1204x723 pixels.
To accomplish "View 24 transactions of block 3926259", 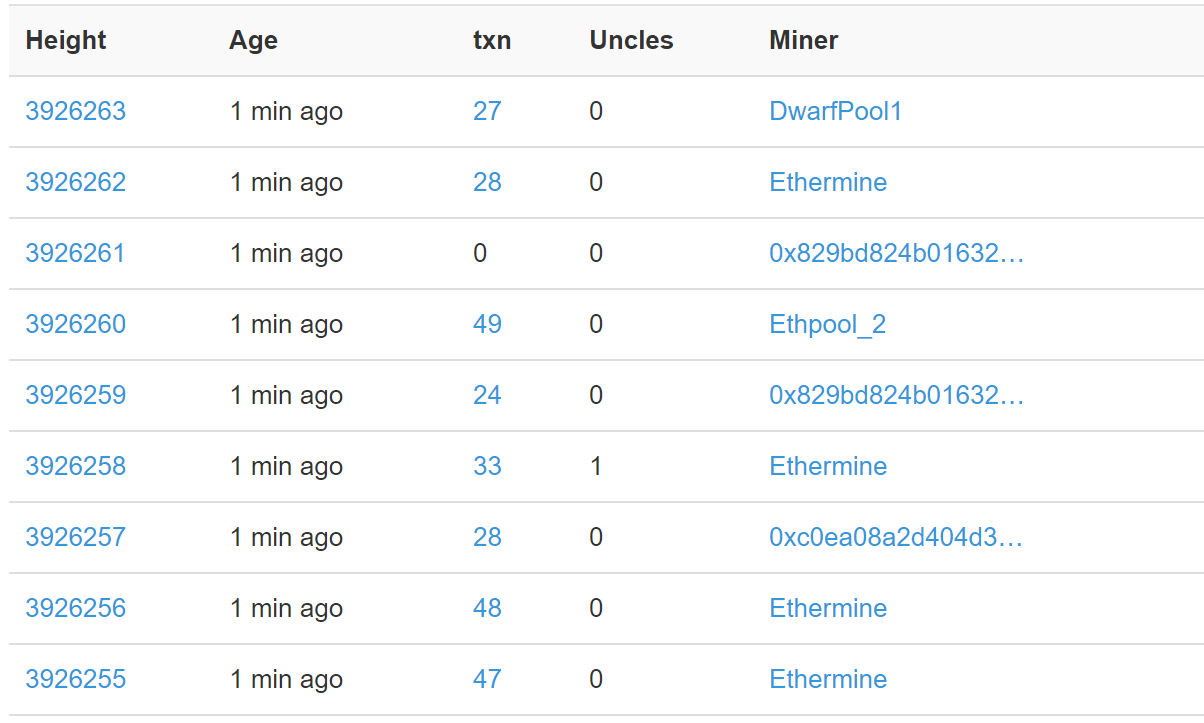I will pos(487,395).
